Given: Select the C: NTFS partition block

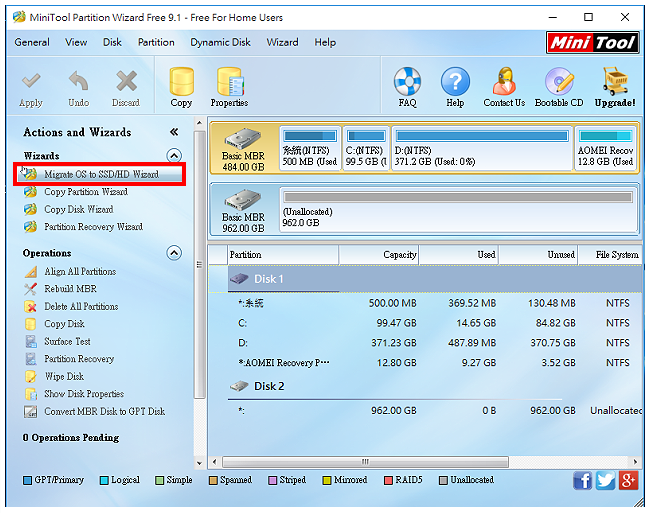Looking at the screenshot, I should pyautogui.click(x=366, y=148).
